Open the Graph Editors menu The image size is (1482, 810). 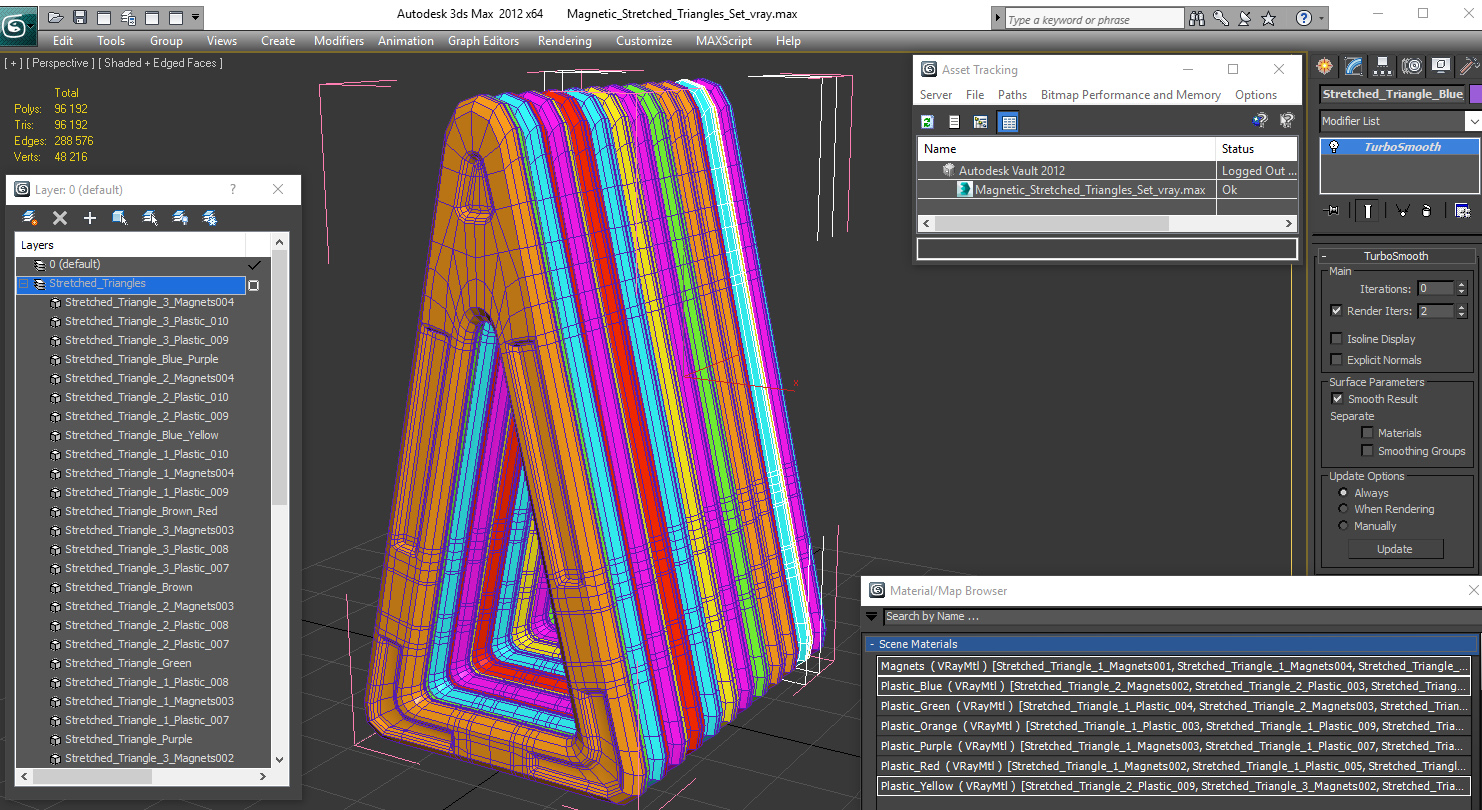[483, 41]
